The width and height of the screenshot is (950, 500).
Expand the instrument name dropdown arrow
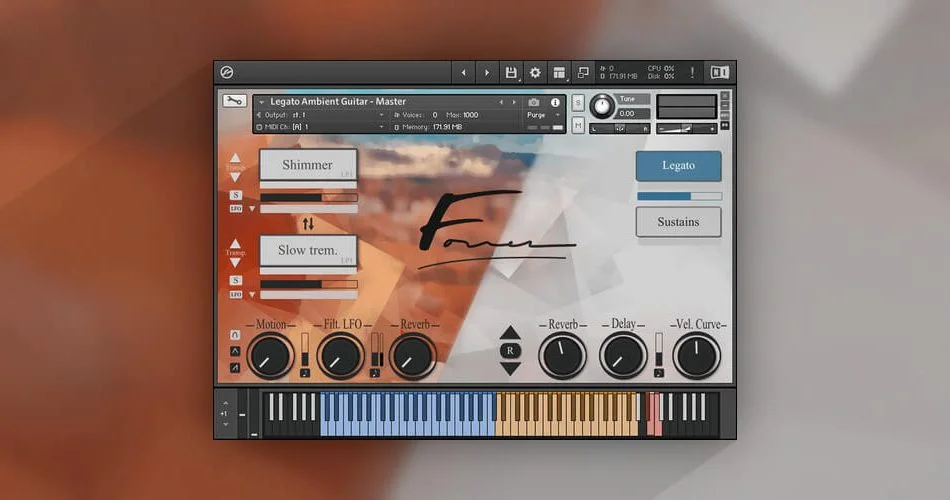(x=261, y=102)
